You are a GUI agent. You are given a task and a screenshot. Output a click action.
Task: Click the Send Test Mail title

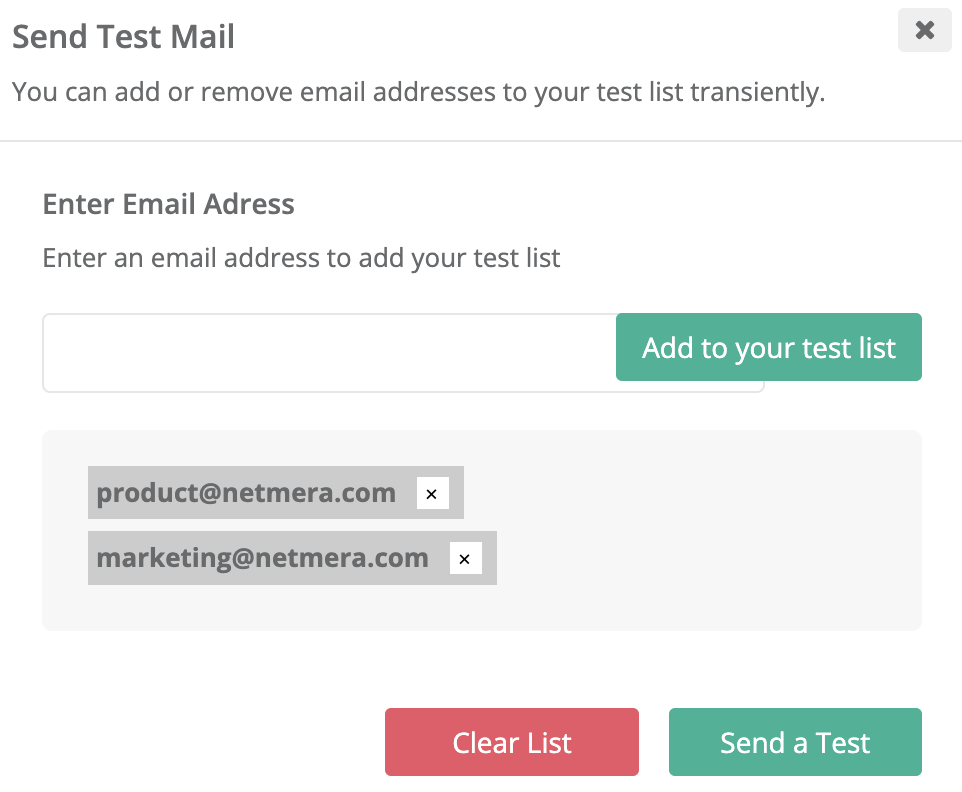pos(123,37)
